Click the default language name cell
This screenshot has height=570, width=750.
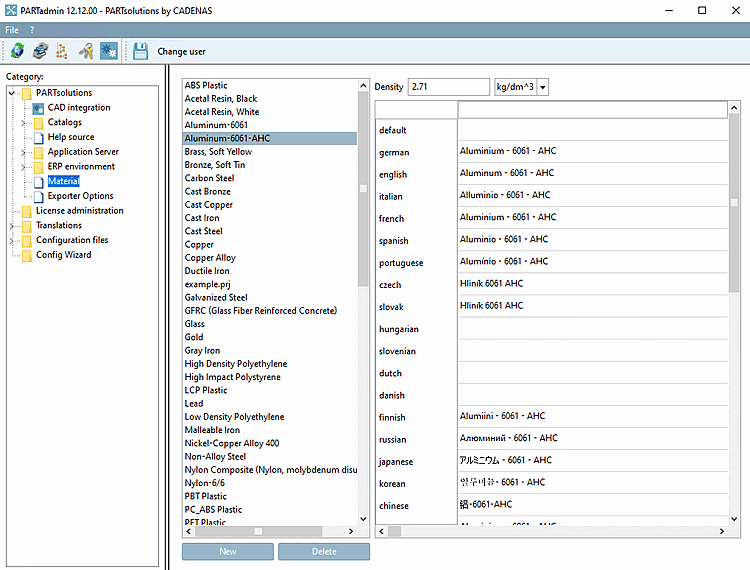(x=416, y=130)
